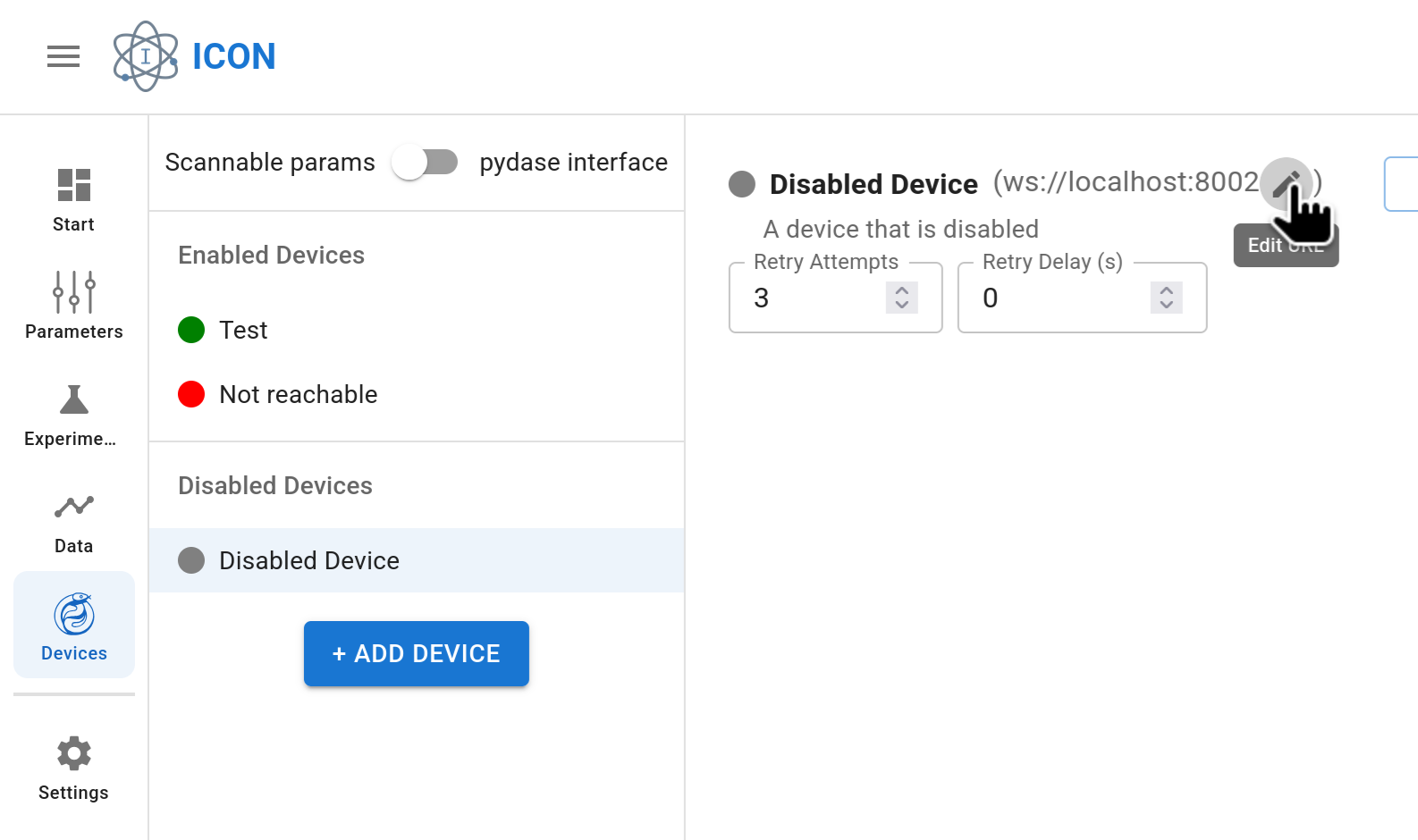The width and height of the screenshot is (1418, 840).
Task: Select the Devices sidebar item
Action: coord(73,626)
